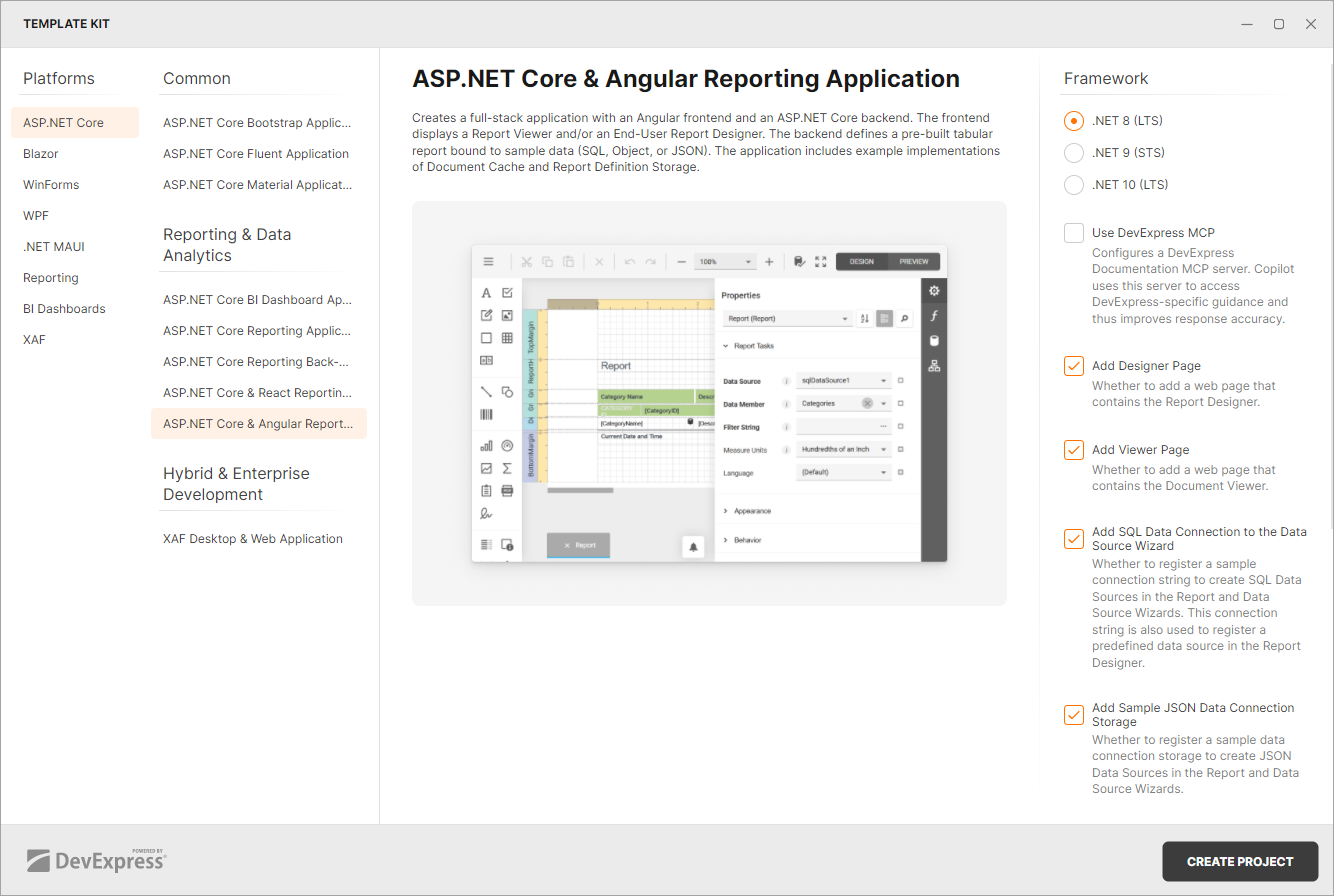Enable the Use DevExpress MCP checkbox

(x=1073, y=232)
